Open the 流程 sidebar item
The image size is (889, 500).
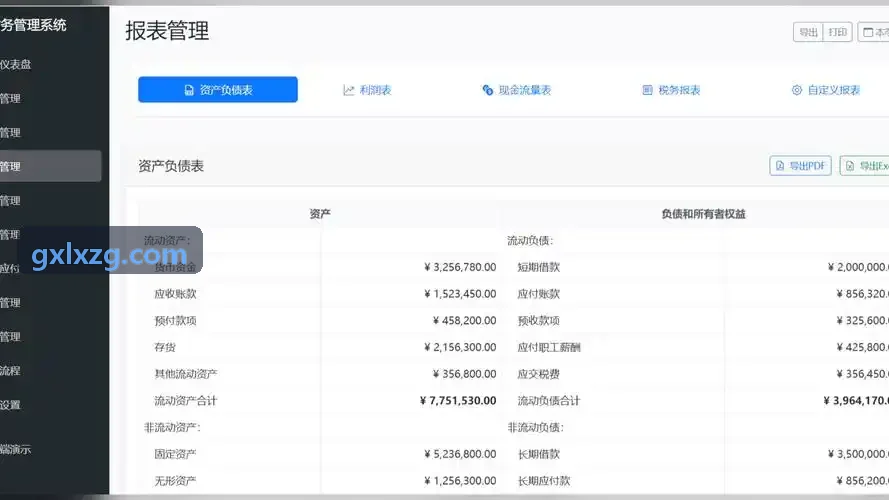[x=10, y=371]
